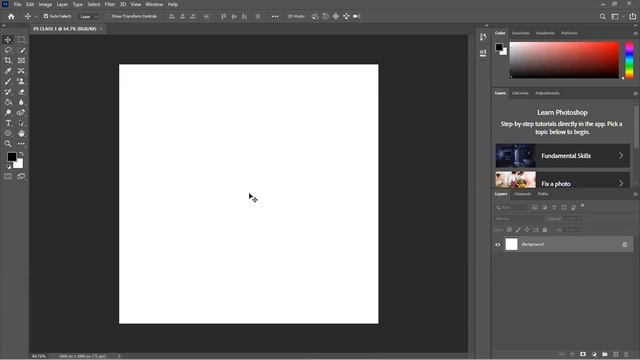Open the Edit Toolbar three-dots button

pos(21,144)
